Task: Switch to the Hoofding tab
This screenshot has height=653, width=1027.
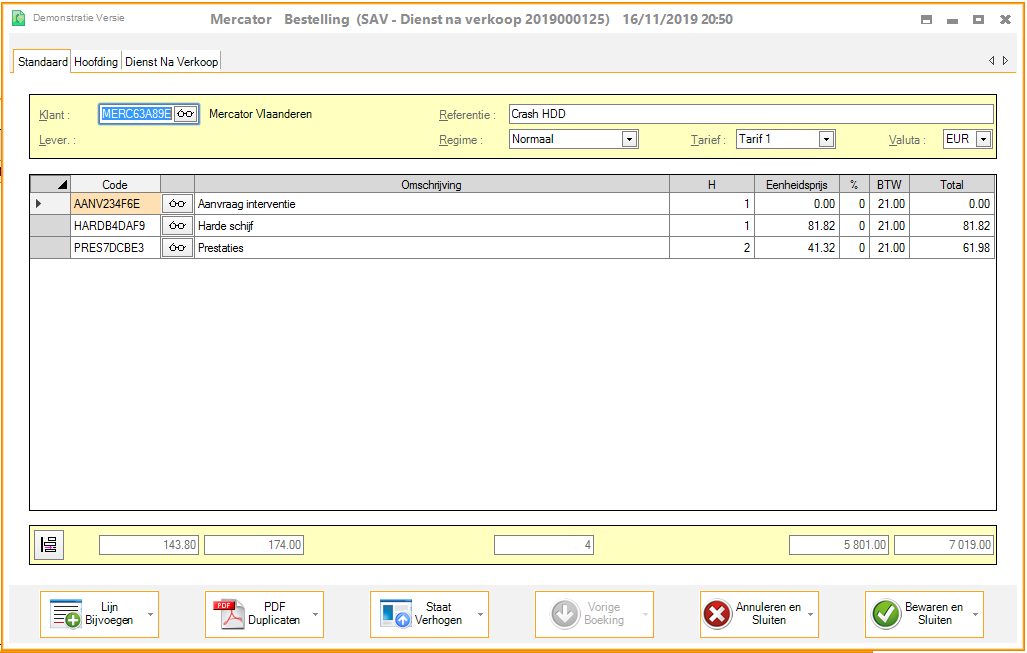Action: (96, 62)
